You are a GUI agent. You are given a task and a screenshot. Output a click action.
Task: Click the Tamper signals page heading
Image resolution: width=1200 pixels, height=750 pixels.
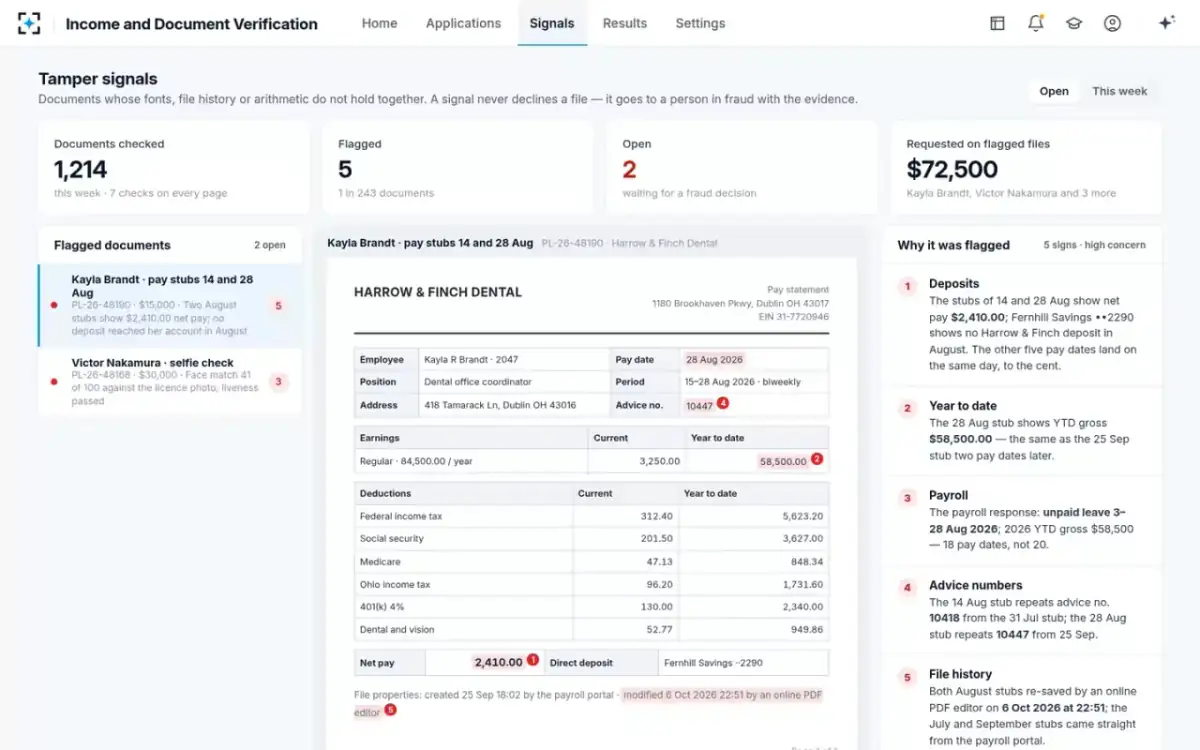(98, 79)
